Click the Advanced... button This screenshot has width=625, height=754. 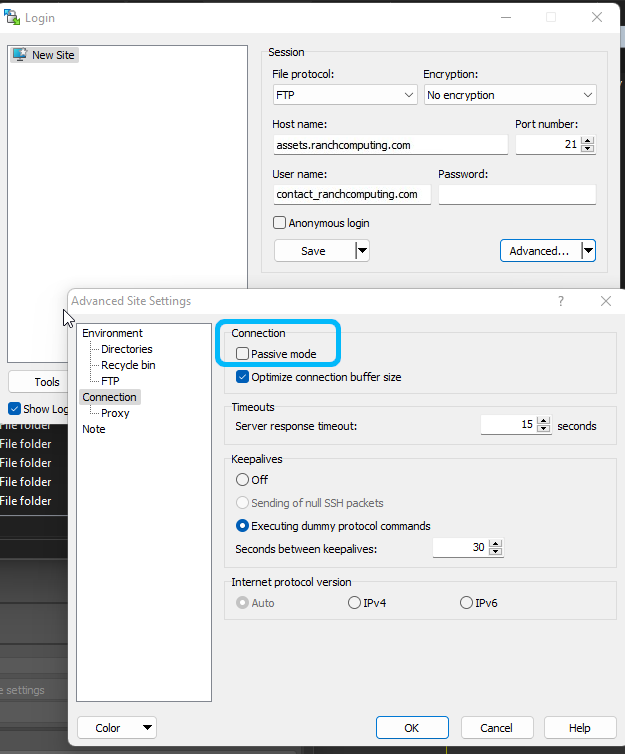coord(540,251)
